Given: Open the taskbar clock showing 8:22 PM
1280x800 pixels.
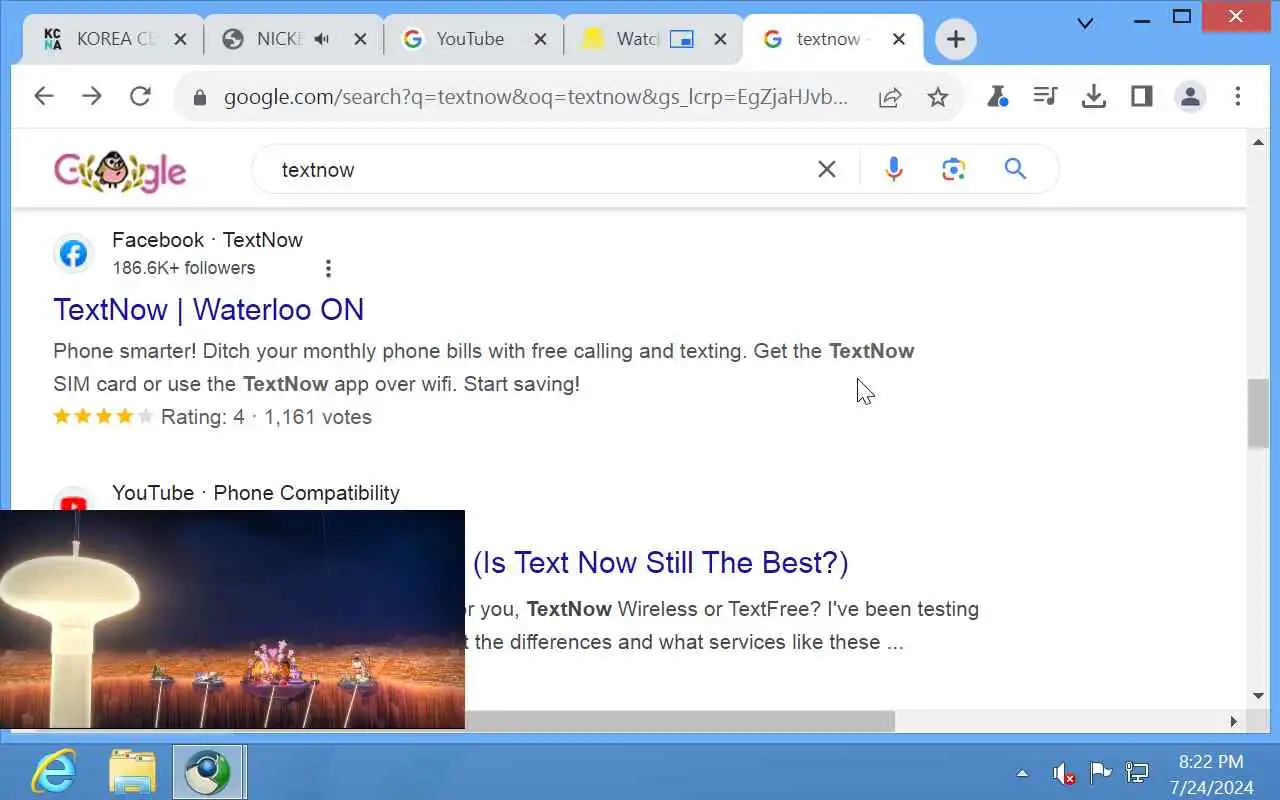Looking at the screenshot, I should (x=1211, y=773).
